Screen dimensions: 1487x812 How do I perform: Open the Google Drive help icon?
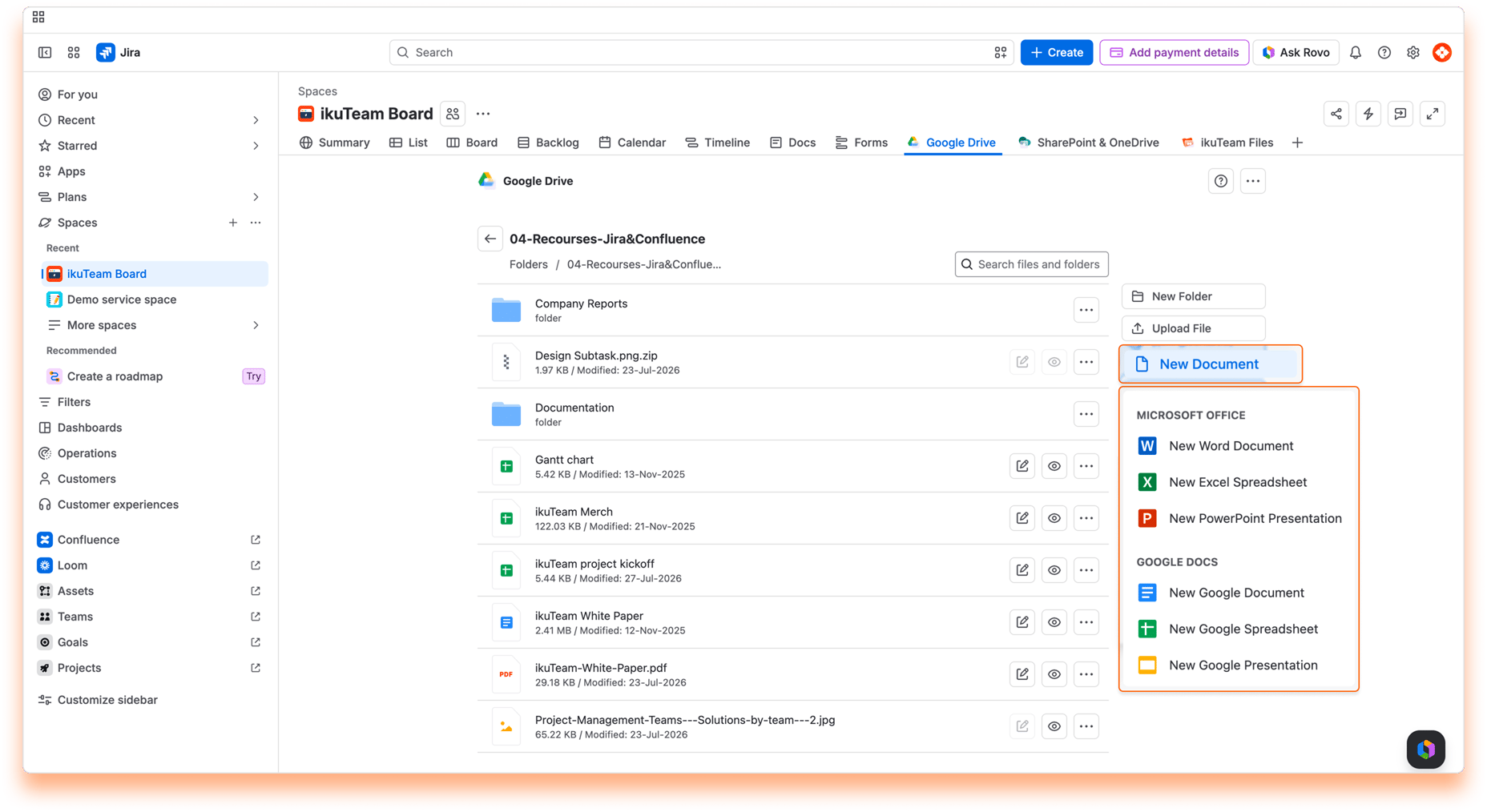point(1221,181)
